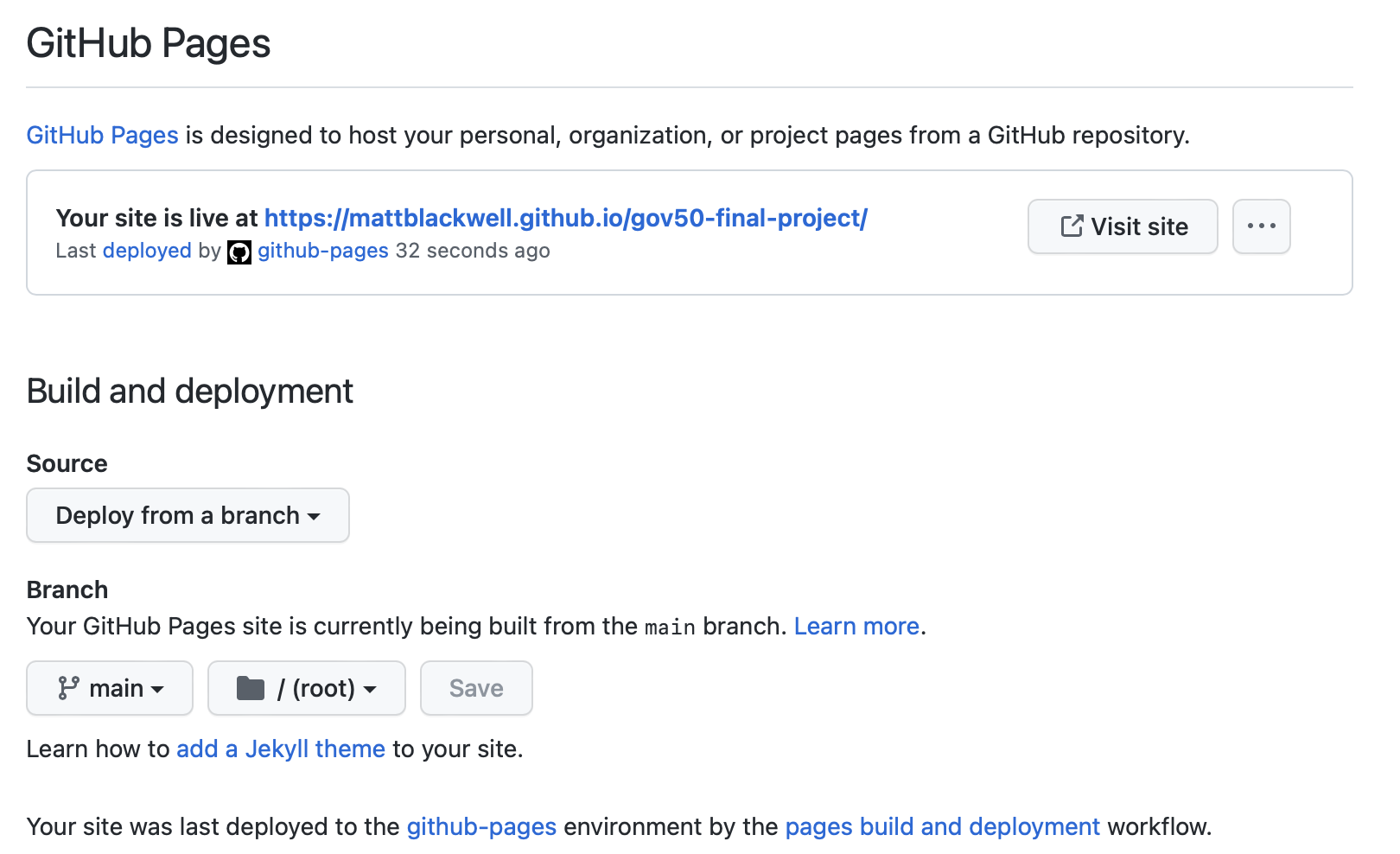Open the pages build and deployment workflow link
This screenshot has height=854, width=1400.
point(943,827)
